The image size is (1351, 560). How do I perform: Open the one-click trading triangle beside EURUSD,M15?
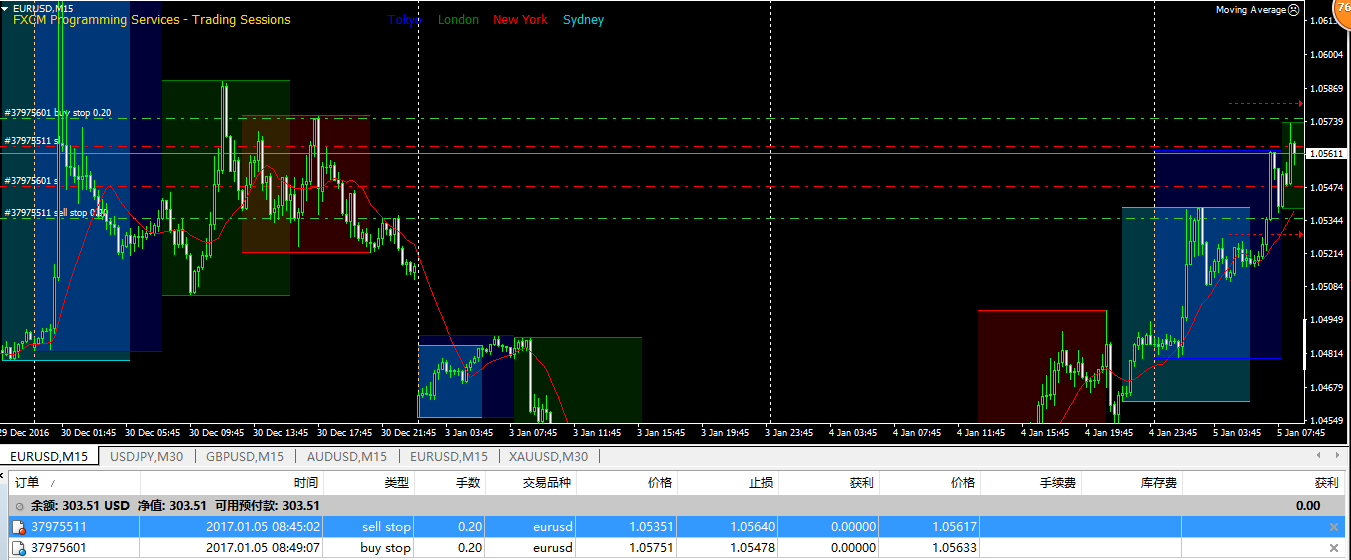point(6,8)
